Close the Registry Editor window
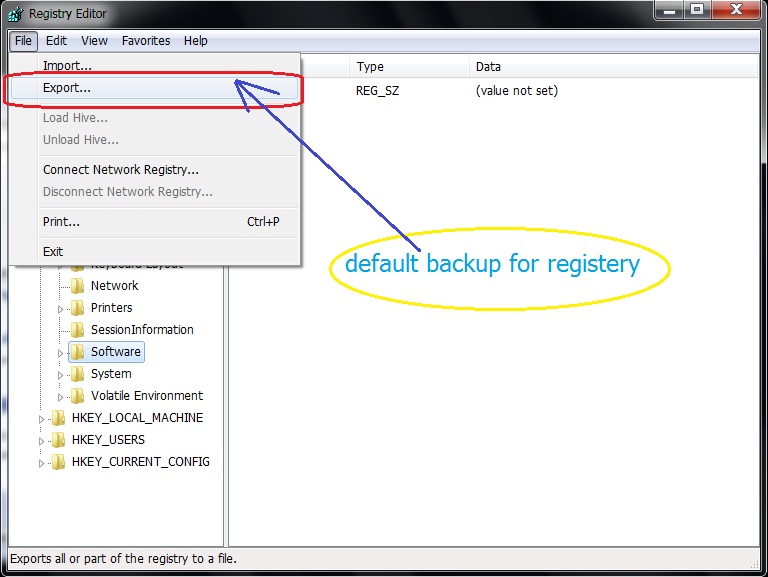 pos(736,10)
